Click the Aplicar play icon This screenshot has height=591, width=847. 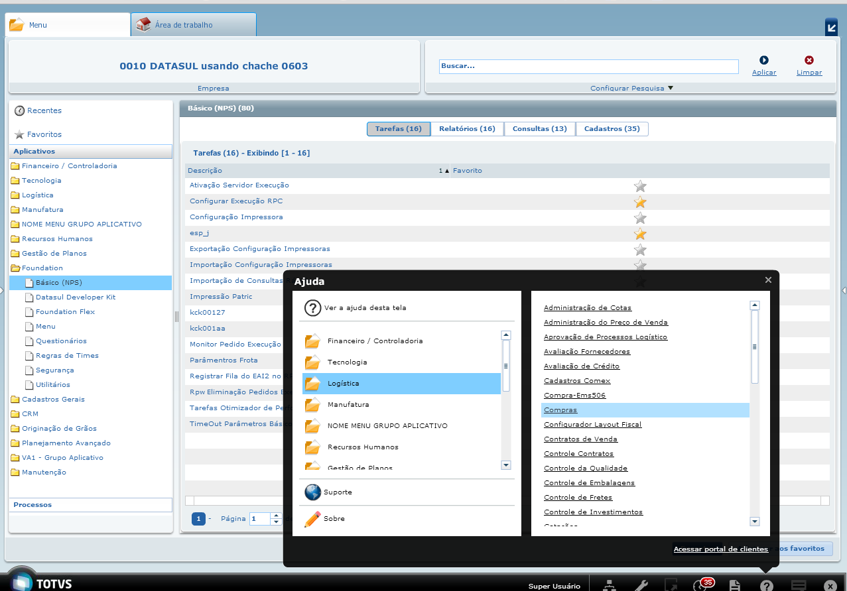764,60
